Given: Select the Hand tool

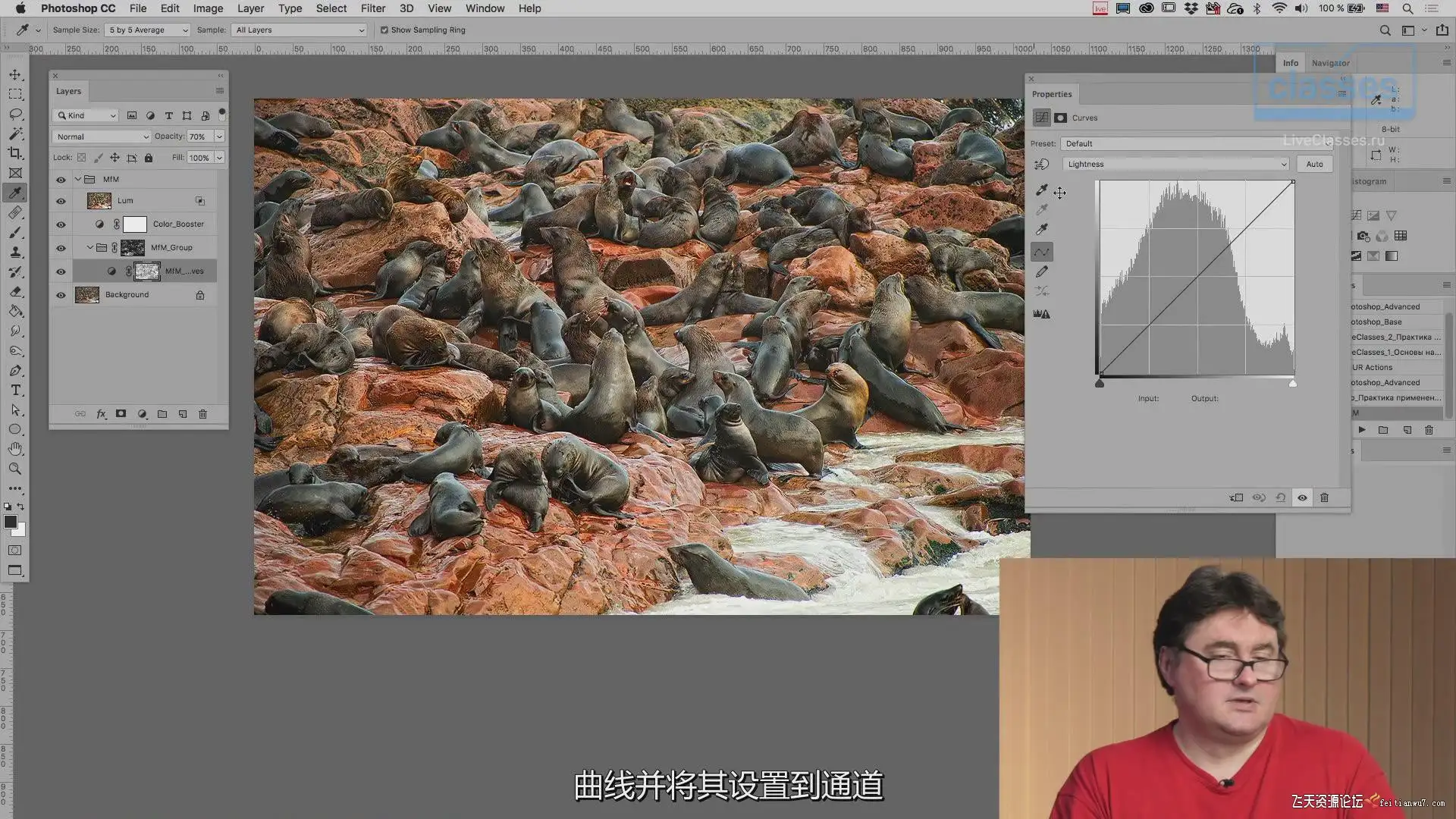Looking at the screenshot, I should (x=15, y=449).
